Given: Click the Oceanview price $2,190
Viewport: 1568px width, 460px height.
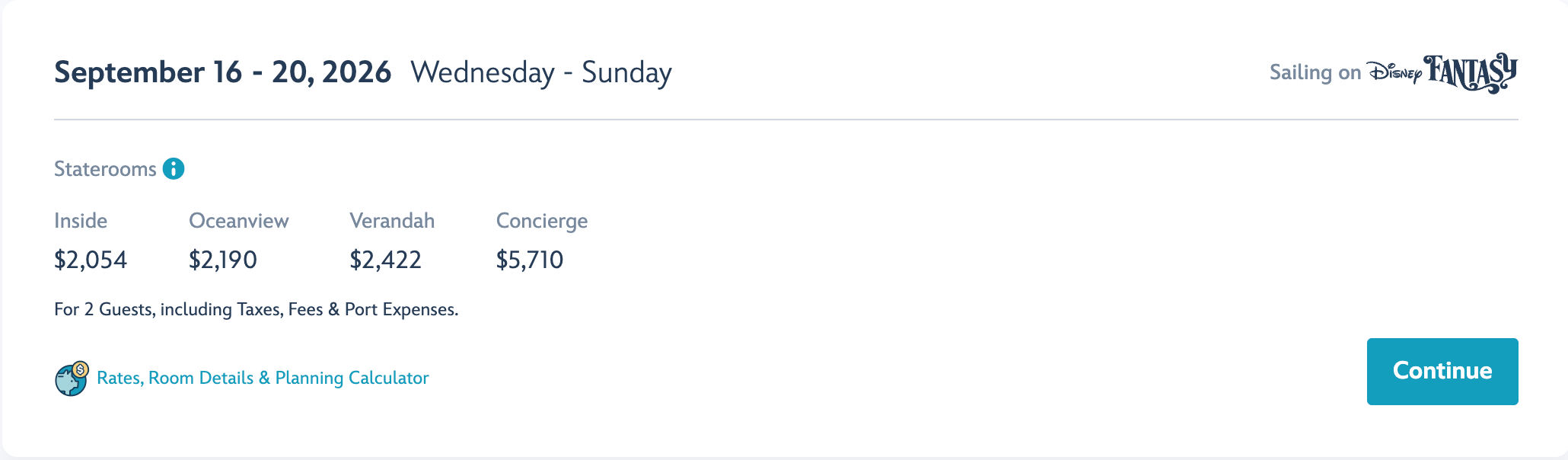Looking at the screenshot, I should (223, 260).
